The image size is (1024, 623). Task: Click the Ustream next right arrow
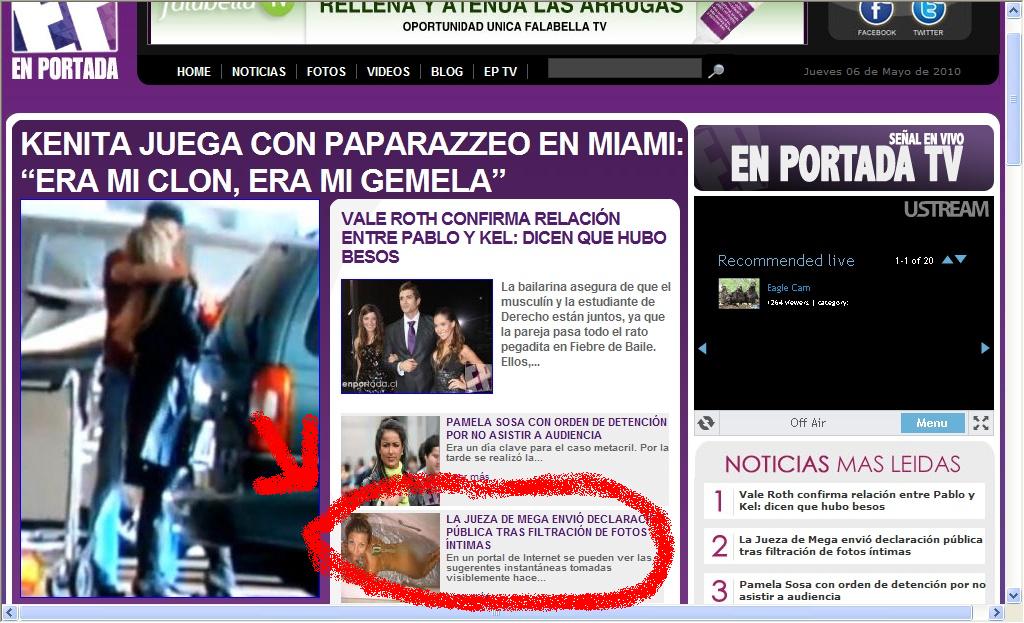[985, 348]
